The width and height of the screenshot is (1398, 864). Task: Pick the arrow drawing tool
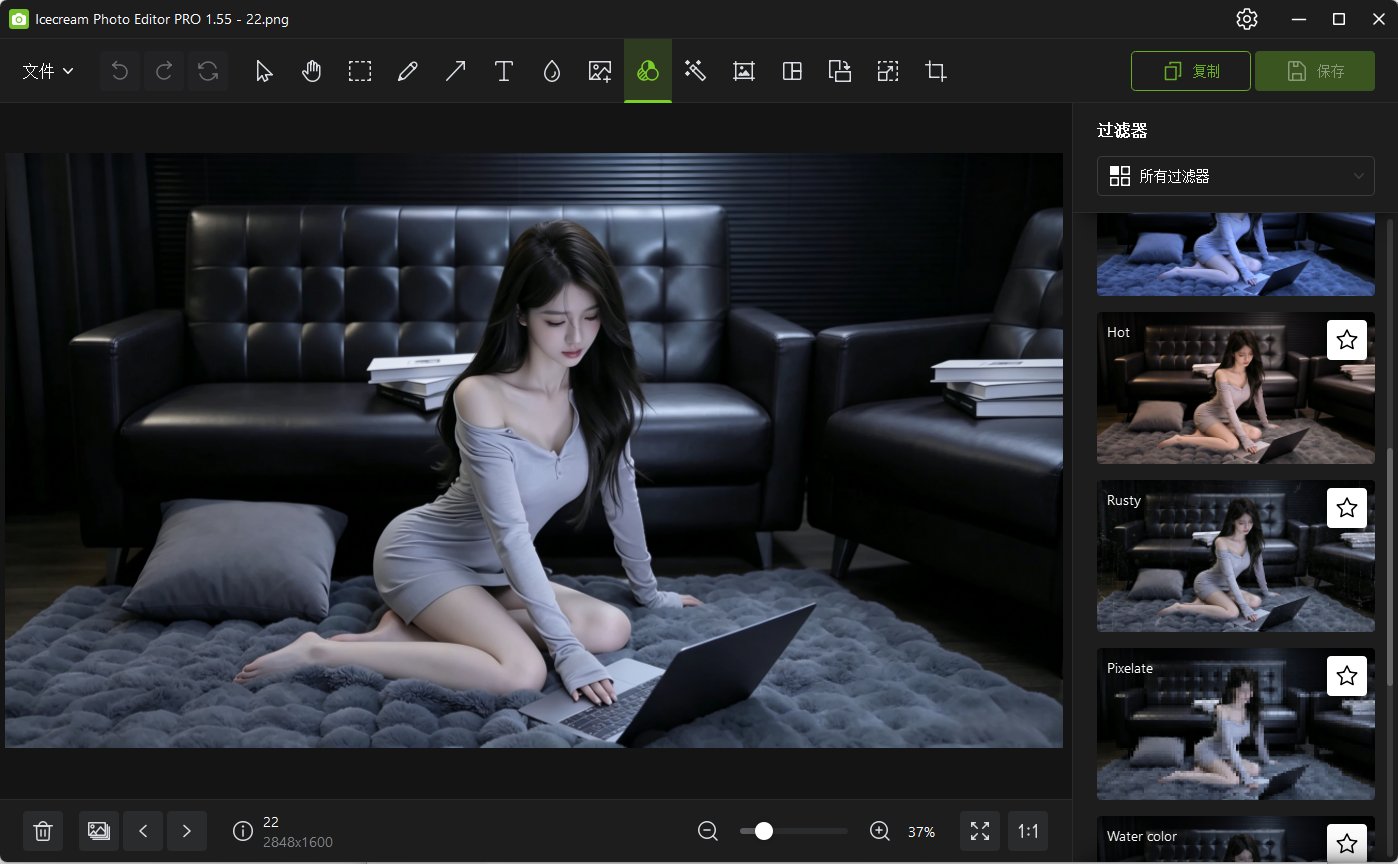pyautogui.click(x=455, y=71)
